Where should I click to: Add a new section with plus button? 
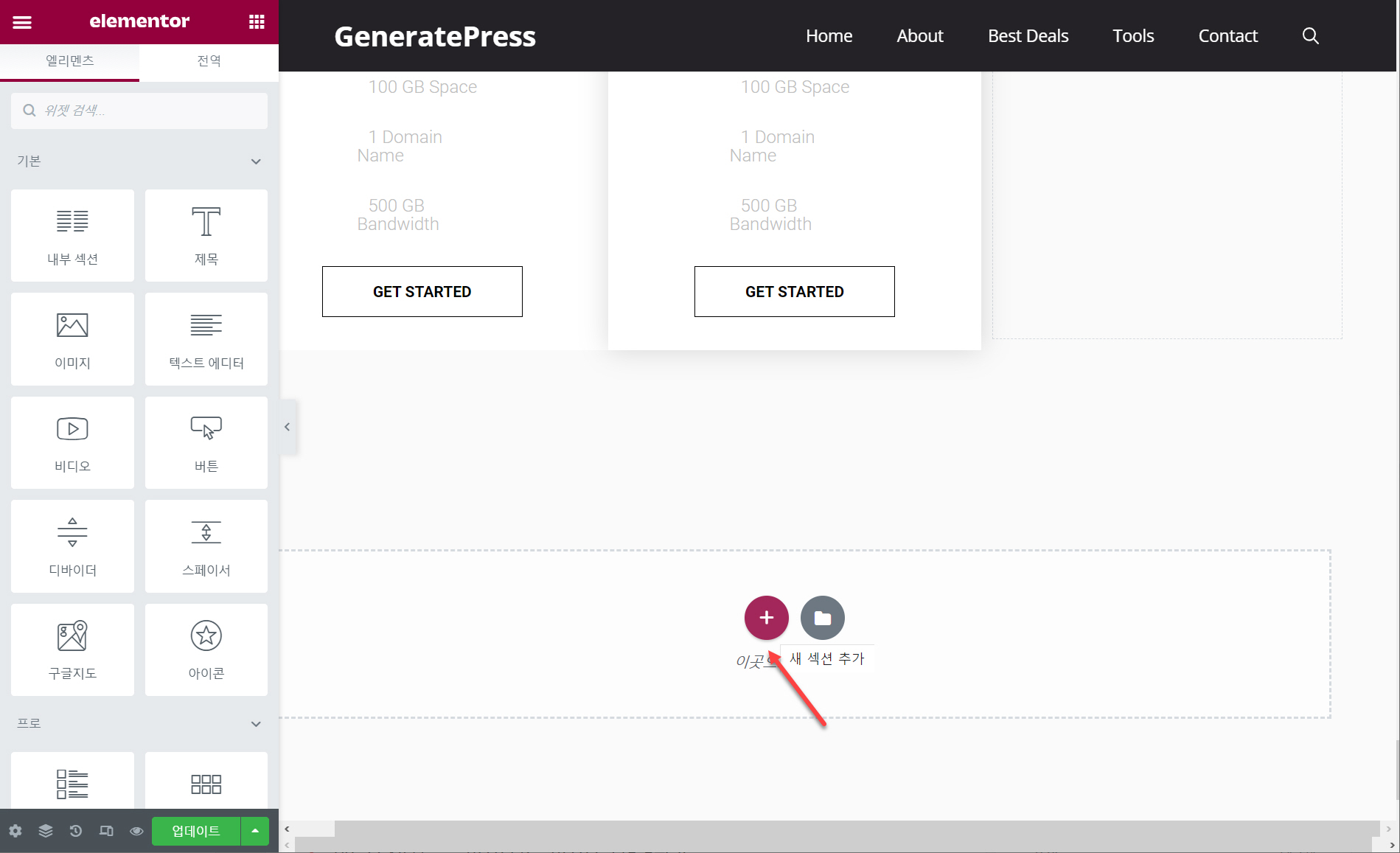coord(767,618)
